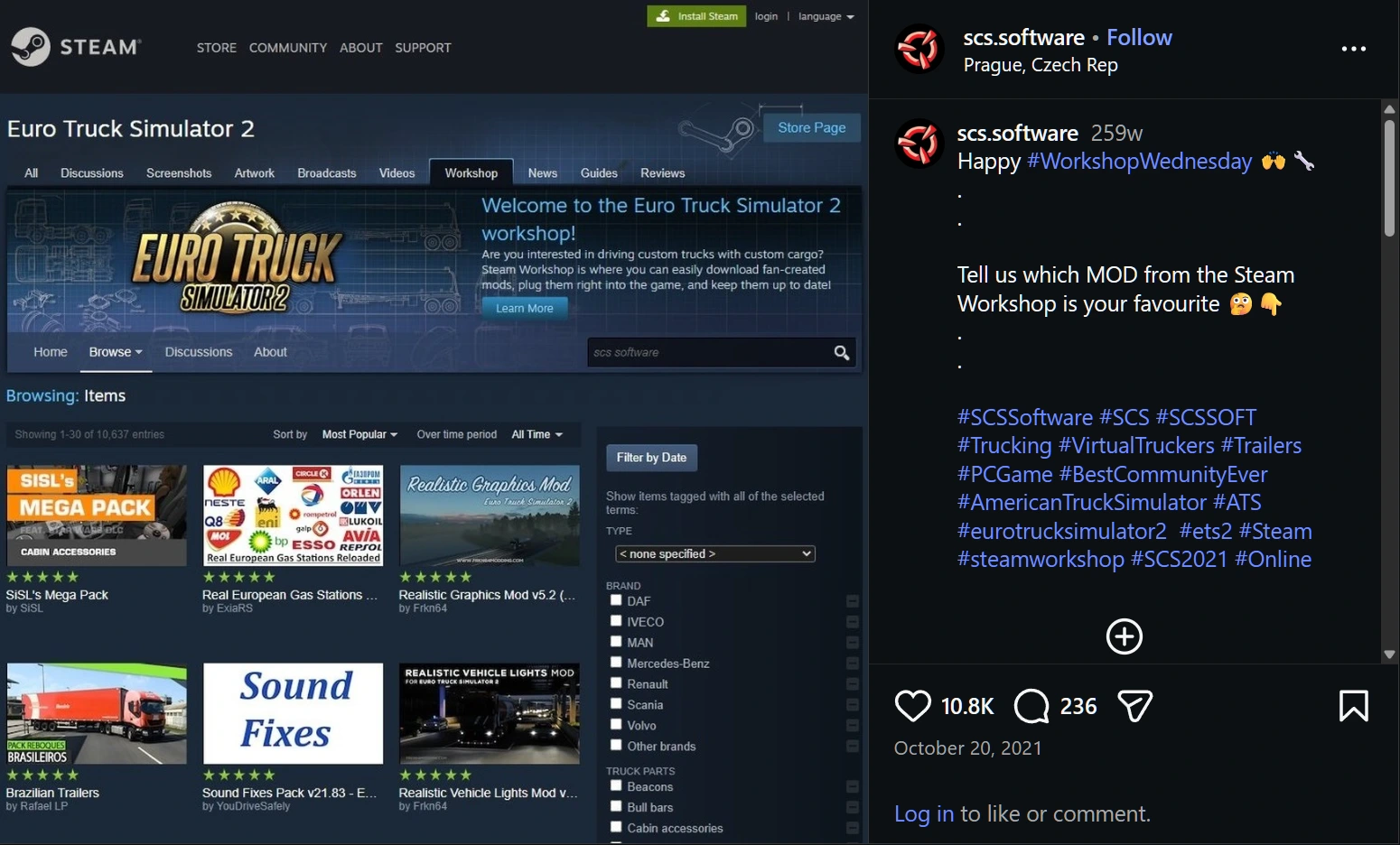Viewport: 1400px width, 845px height.
Task: Open the language dropdown
Action: point(826,16)
